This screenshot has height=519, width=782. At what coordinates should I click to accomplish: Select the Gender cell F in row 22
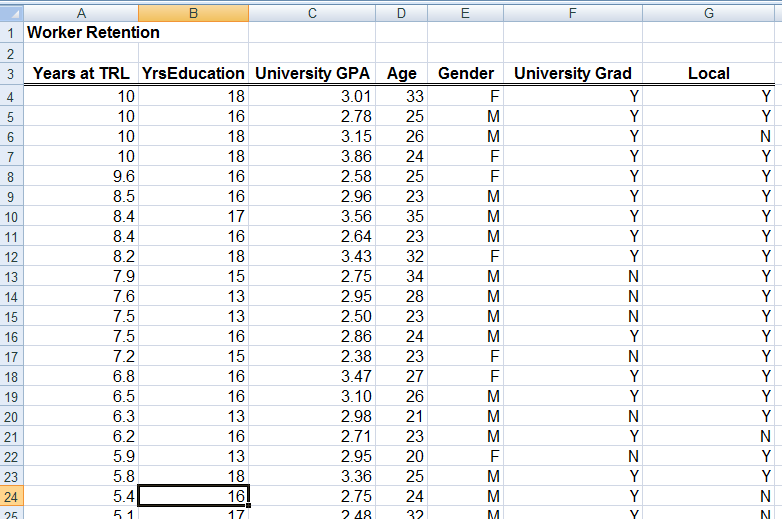tap(465, 456)
